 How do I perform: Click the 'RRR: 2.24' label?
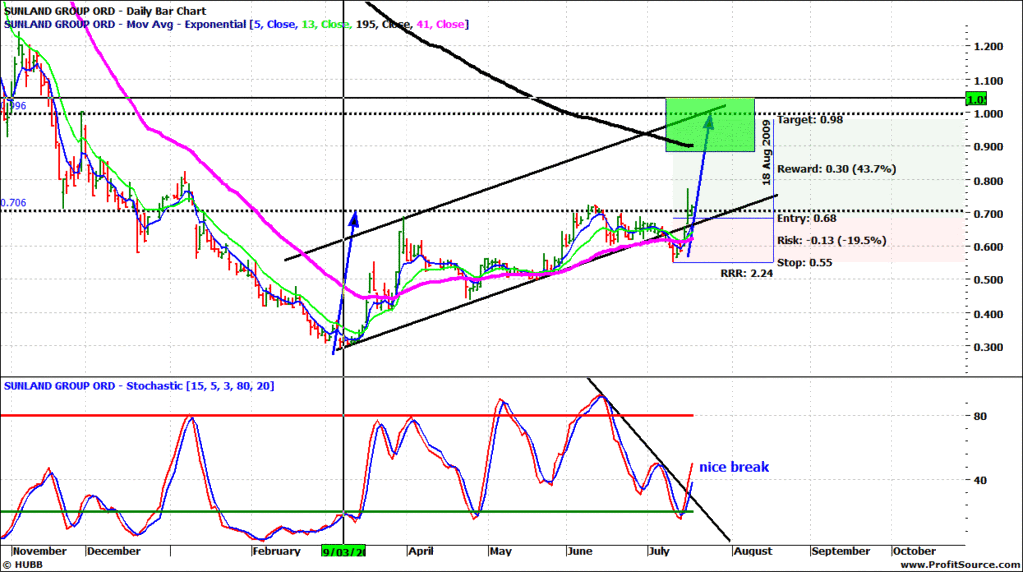pos(746,273)
